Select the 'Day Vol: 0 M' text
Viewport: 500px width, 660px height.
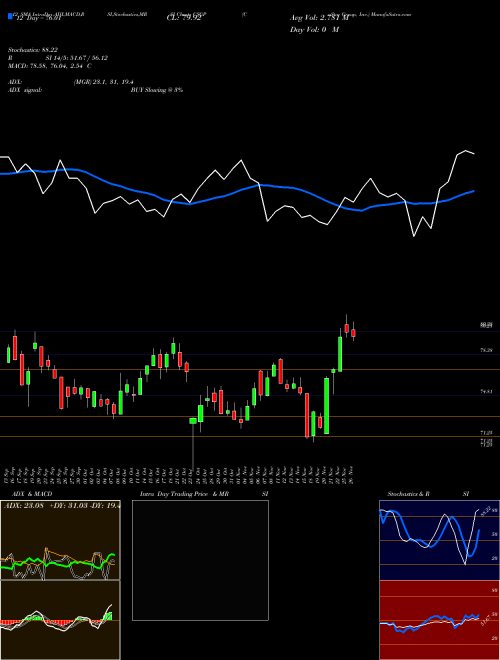coord(314,30)
